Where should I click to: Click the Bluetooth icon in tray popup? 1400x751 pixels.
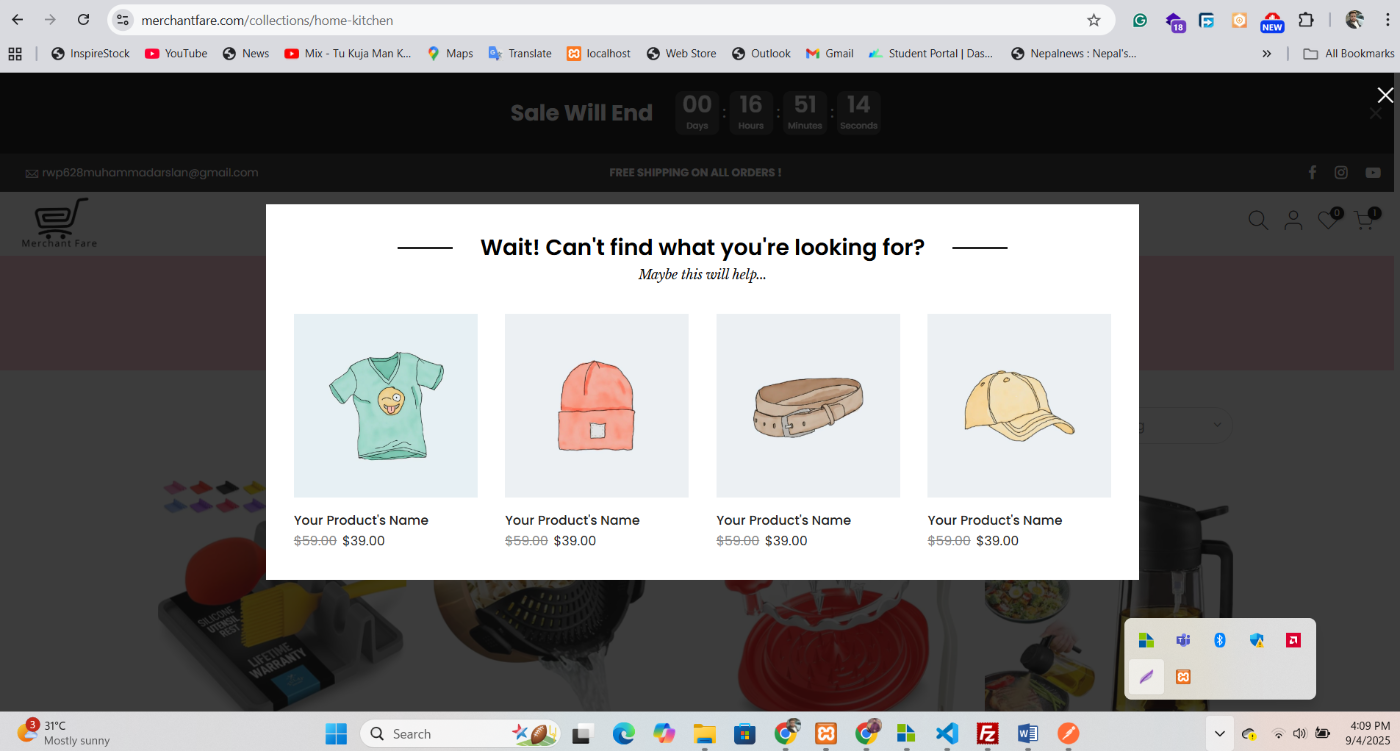pos(1219,640)
